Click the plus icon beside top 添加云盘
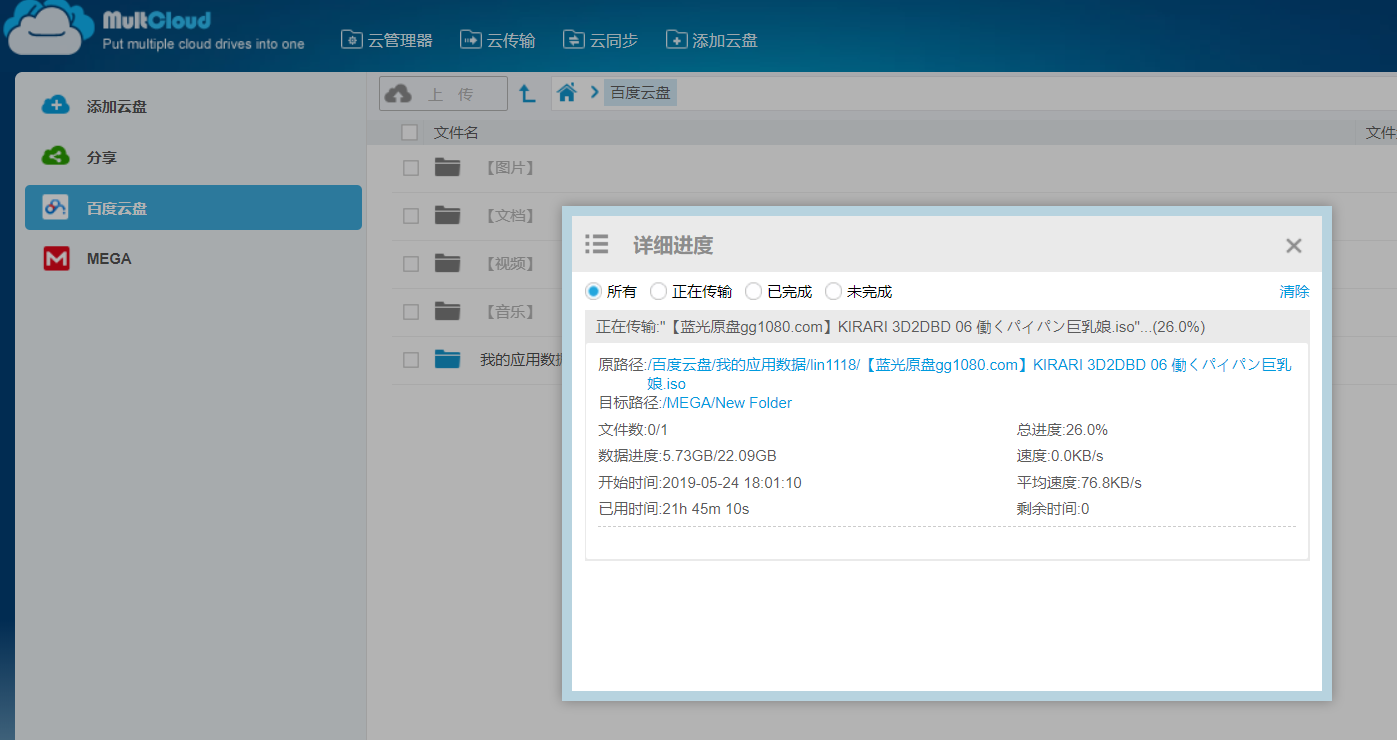The image size is (1397, 740). click(x=676, y=40)
